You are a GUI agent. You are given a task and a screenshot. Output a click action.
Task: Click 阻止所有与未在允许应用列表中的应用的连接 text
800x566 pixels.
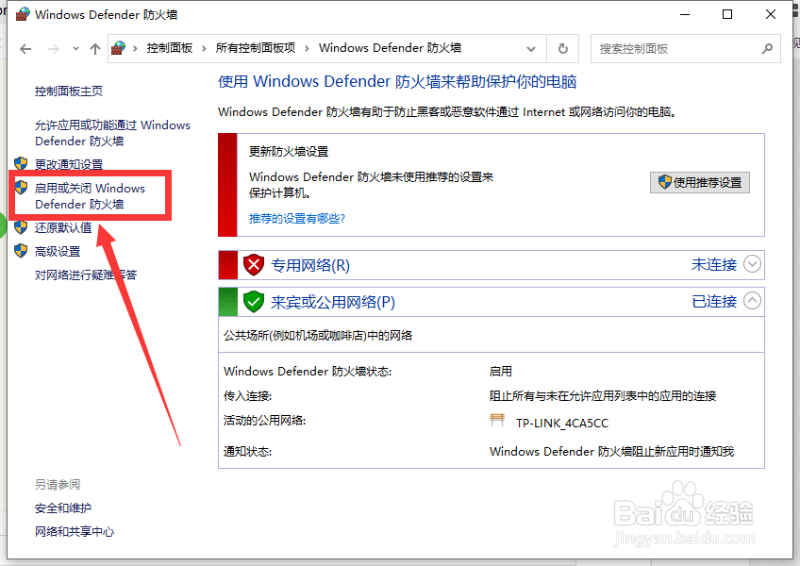(x=603, y=396)
